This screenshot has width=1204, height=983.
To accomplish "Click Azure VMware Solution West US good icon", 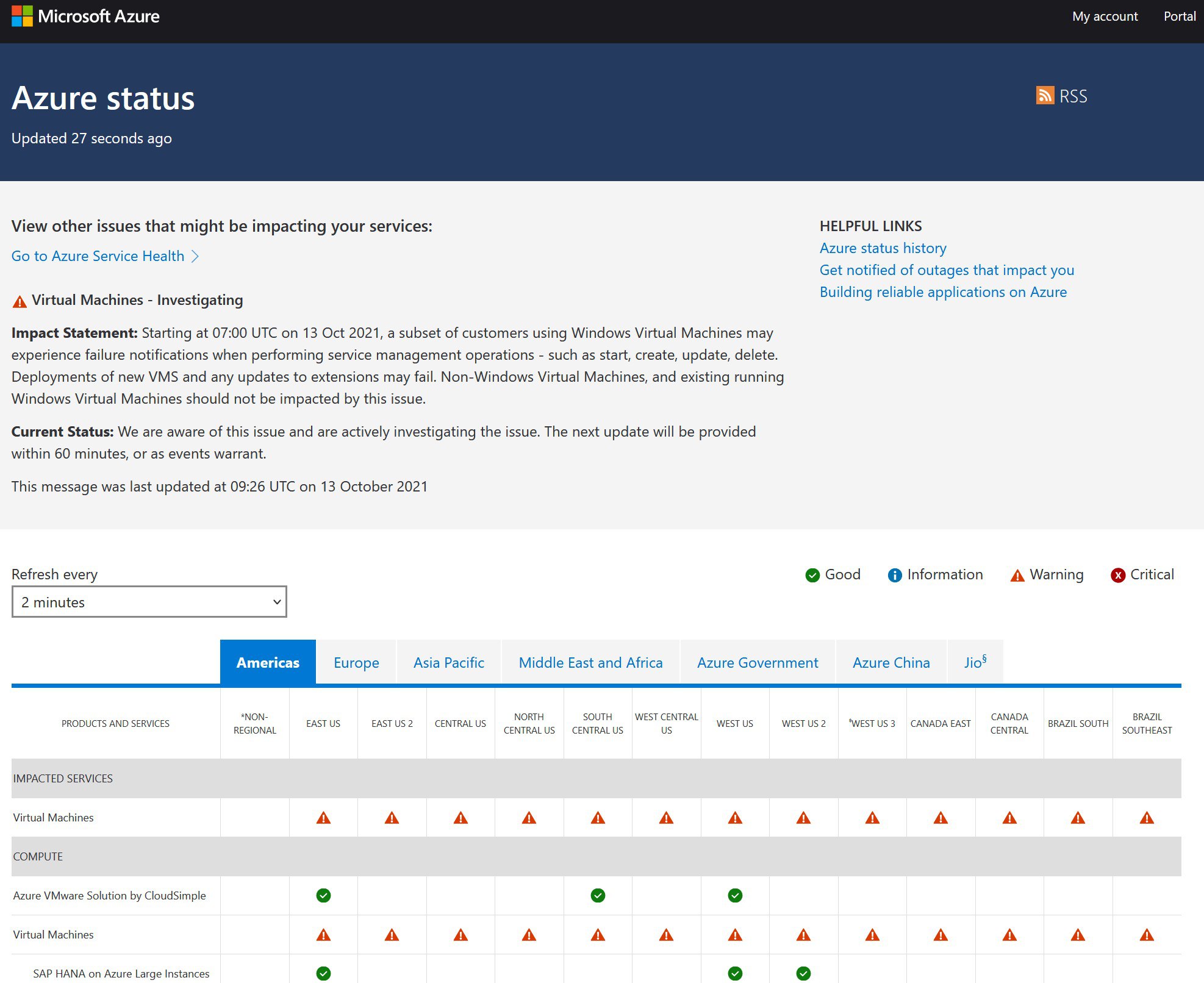I will click(x=735, y=895).
